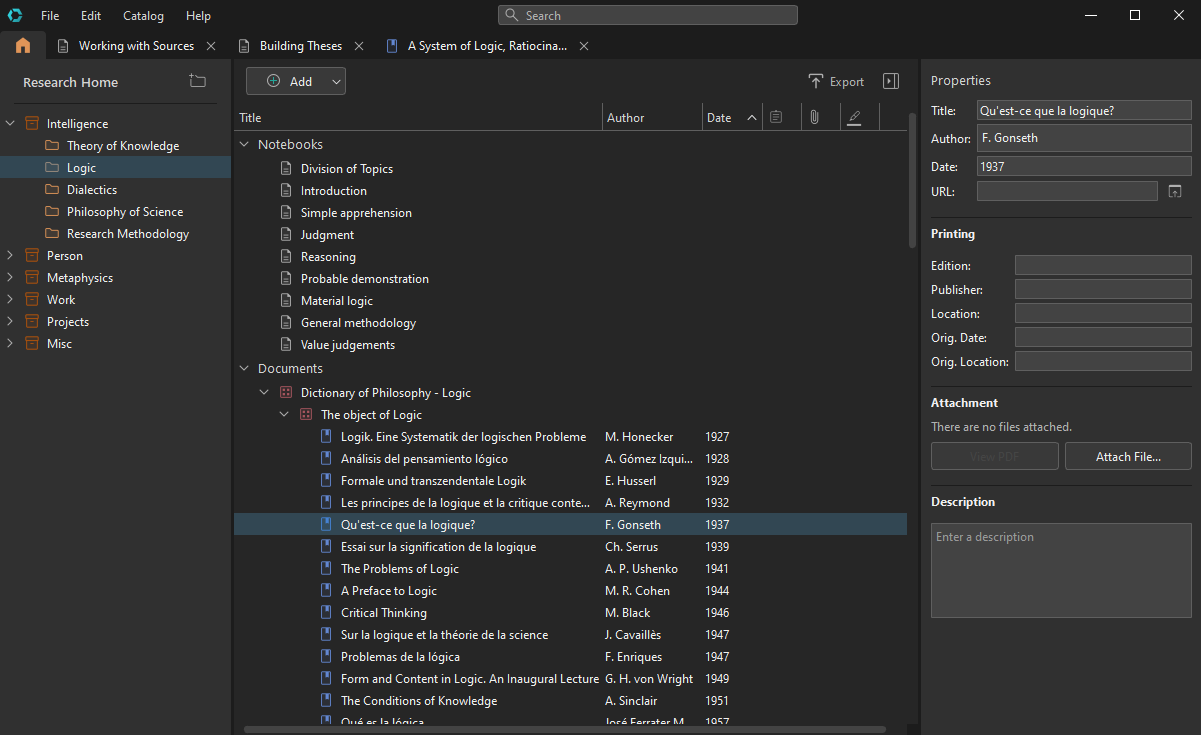Click the Home tab icon
The image size is (1201, 735).
[23, 46]
